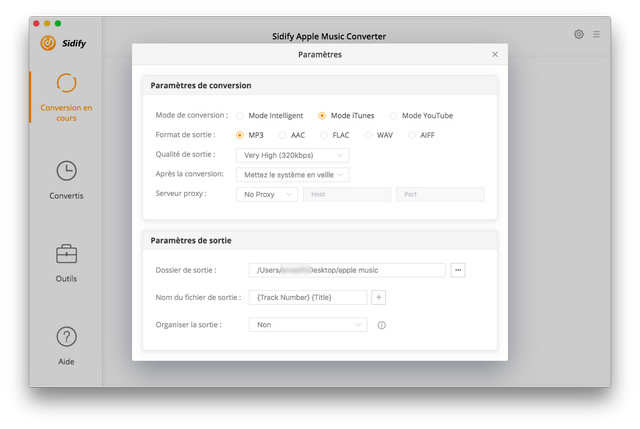The height and width of the screenshot is (429, 640).
Task: Open the No Proxy server dropdown
Action: point(266,194)
